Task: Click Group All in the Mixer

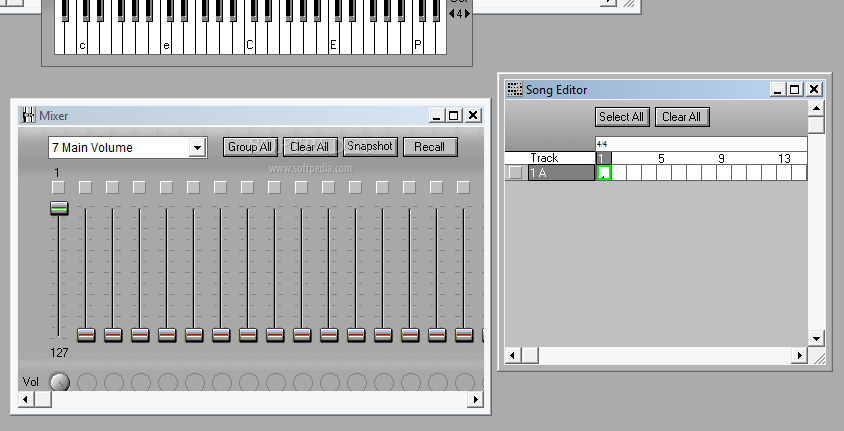Action: 250,147
